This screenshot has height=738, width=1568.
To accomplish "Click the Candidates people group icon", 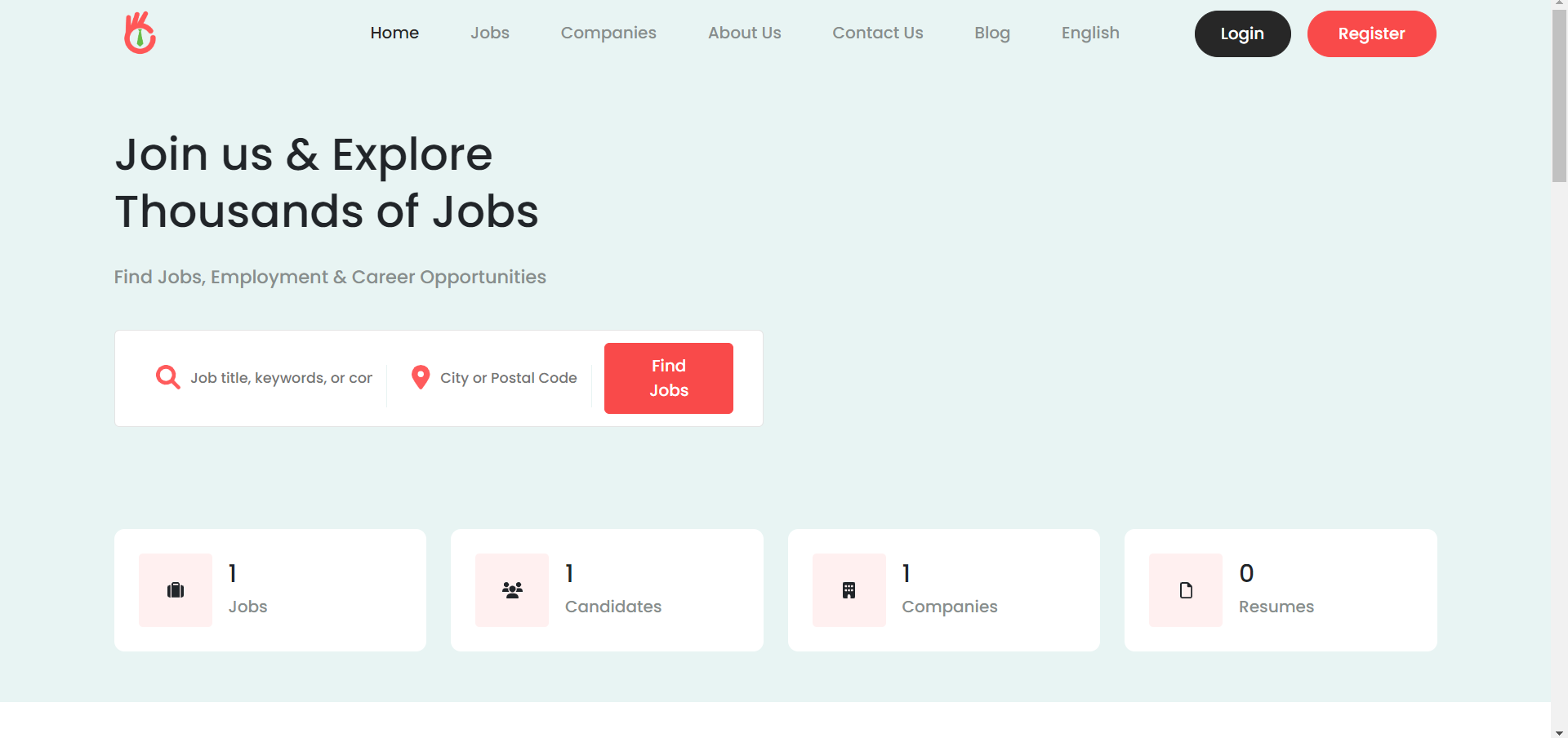I will (512, 590).
